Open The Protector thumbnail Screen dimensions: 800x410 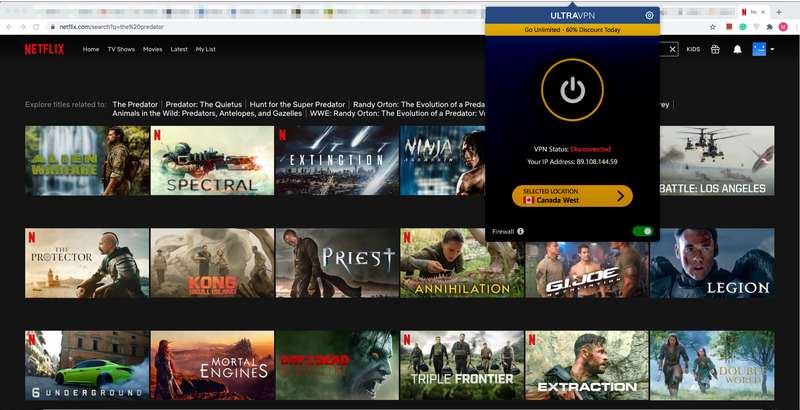tap(87, 263)
